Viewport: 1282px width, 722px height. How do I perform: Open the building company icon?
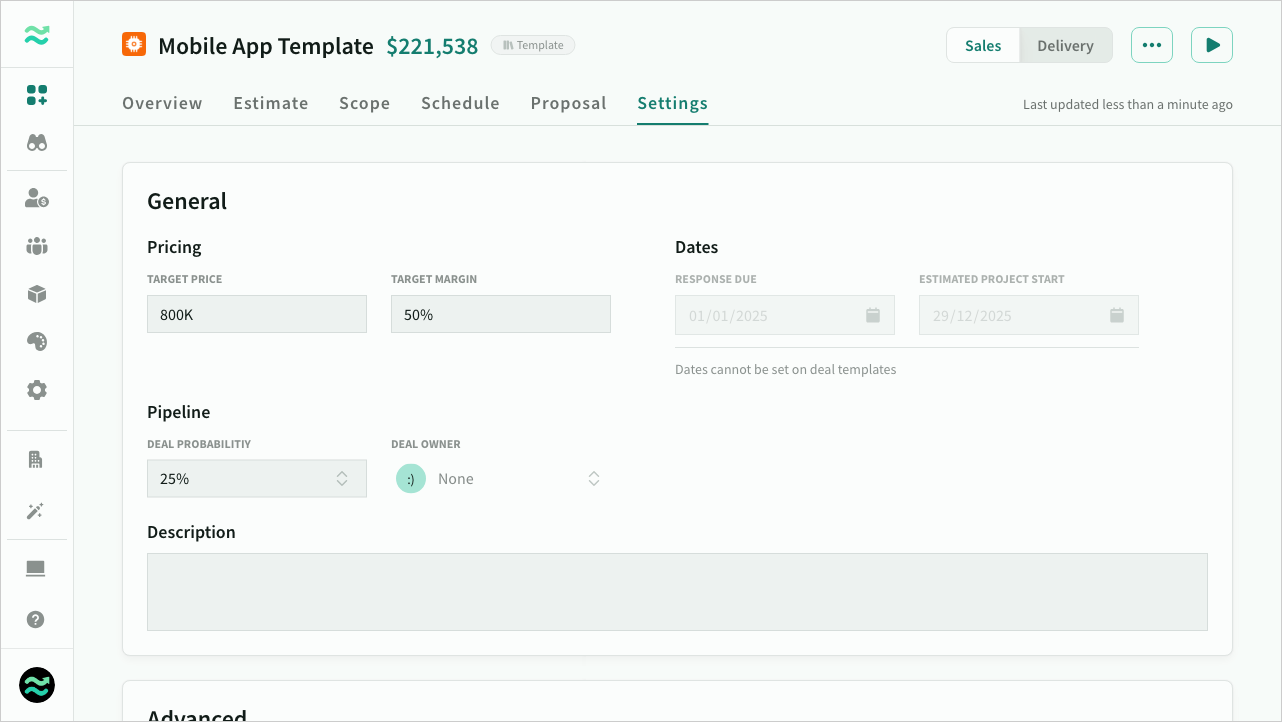pos(36,460)
